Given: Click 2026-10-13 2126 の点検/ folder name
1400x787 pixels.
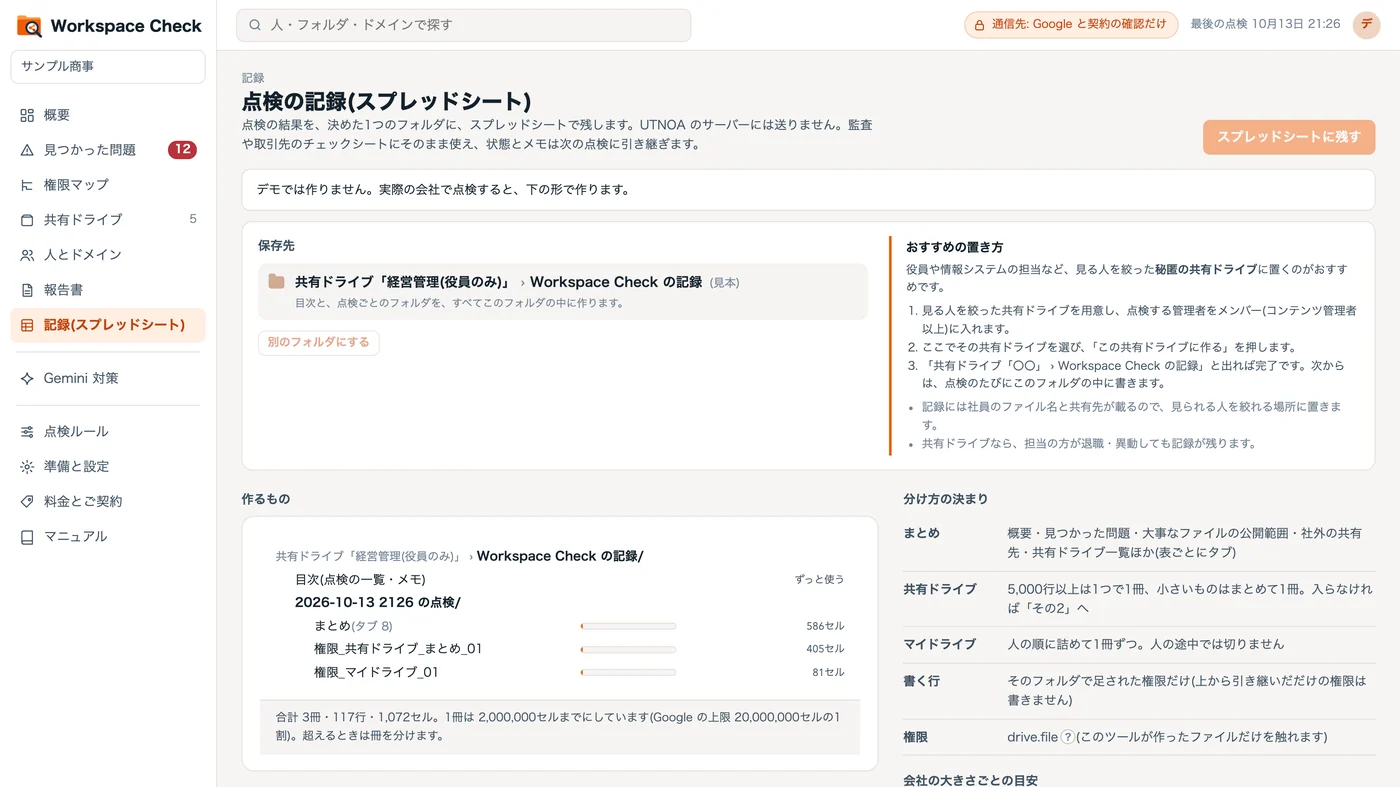Looking at the screenshot, I should click(x=378, y=602).
